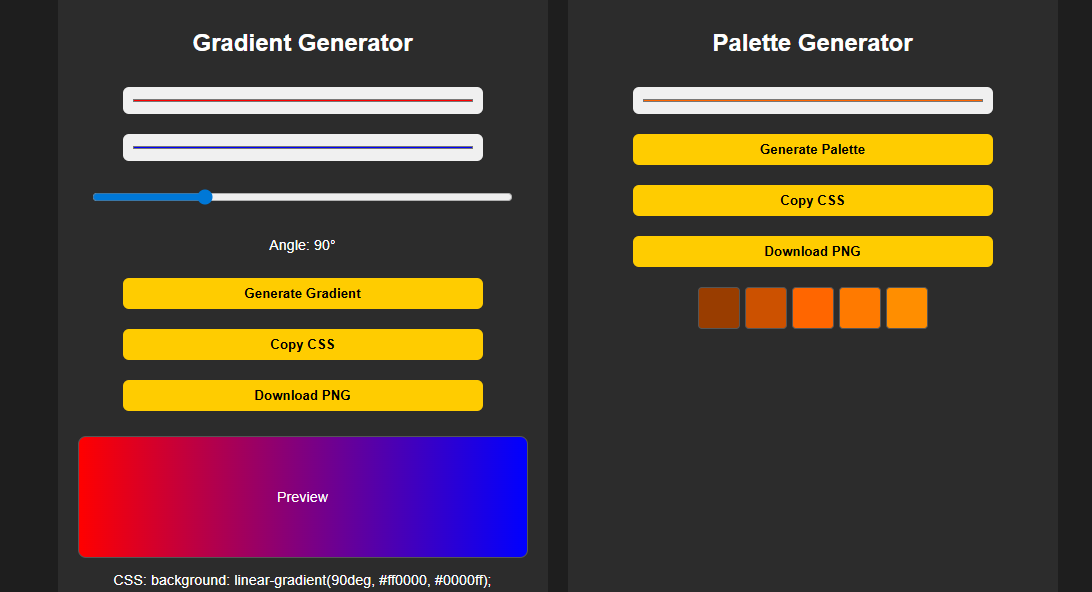Open the red start color picker
The image size is (1092, 592).
(302, 100)
